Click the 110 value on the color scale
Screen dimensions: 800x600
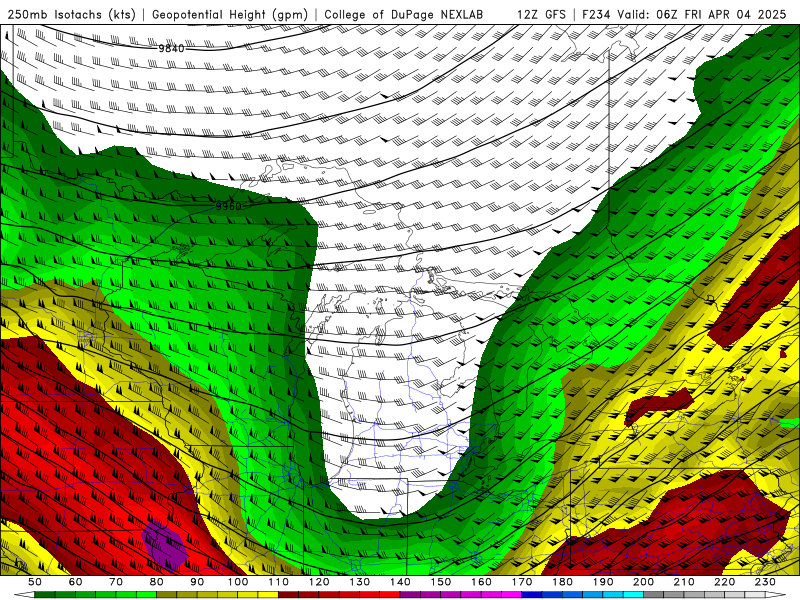pyautogui.click(x=278, y=582)
